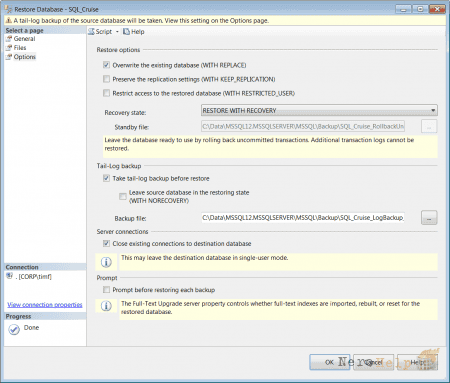
Task: Expand the Recovery state dropdown
Action: pyautogui.click(x=319, y=110)
